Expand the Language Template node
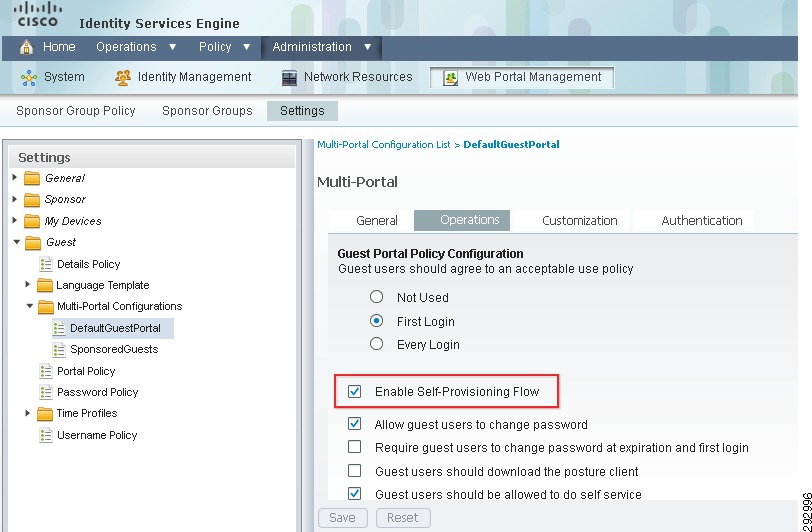Viewport: 812px width, 532px height. click(x=28, y=284)
